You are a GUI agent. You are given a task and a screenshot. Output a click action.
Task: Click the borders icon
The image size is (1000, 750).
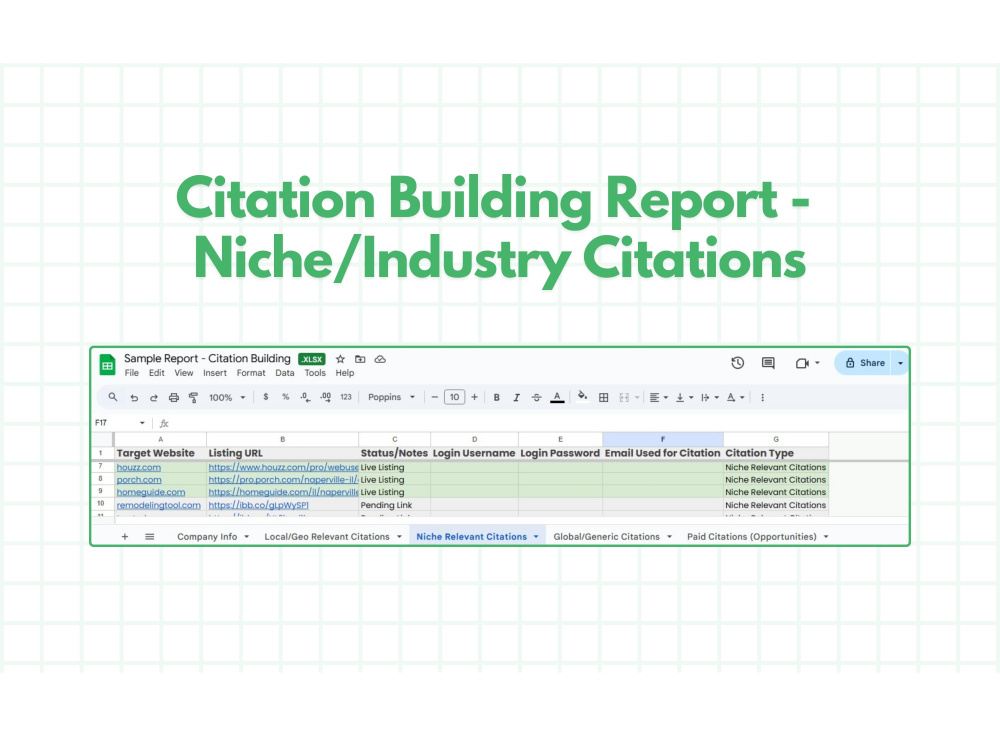(x=603, y=397)
